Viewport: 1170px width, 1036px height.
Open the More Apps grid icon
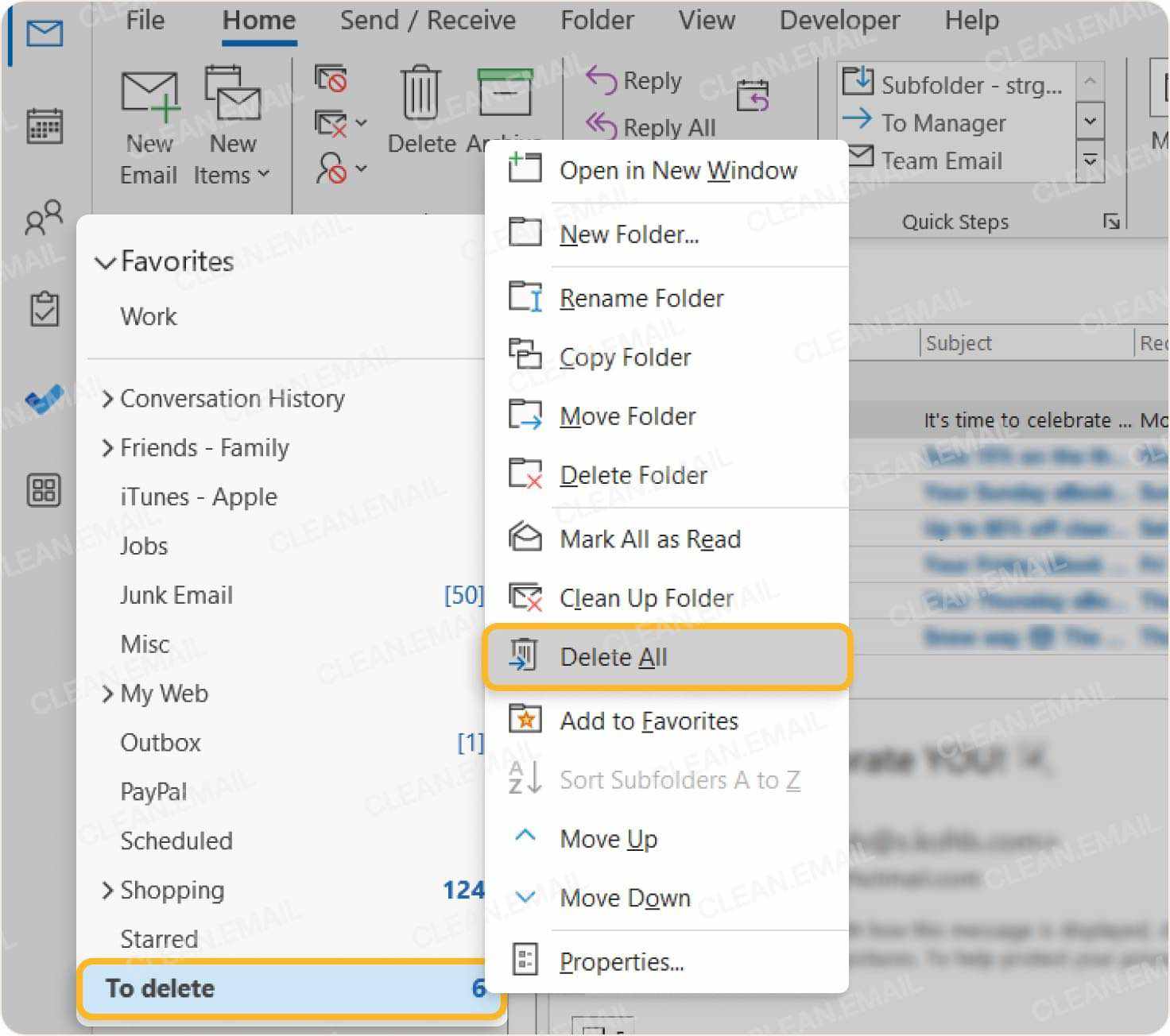point(44,490)
